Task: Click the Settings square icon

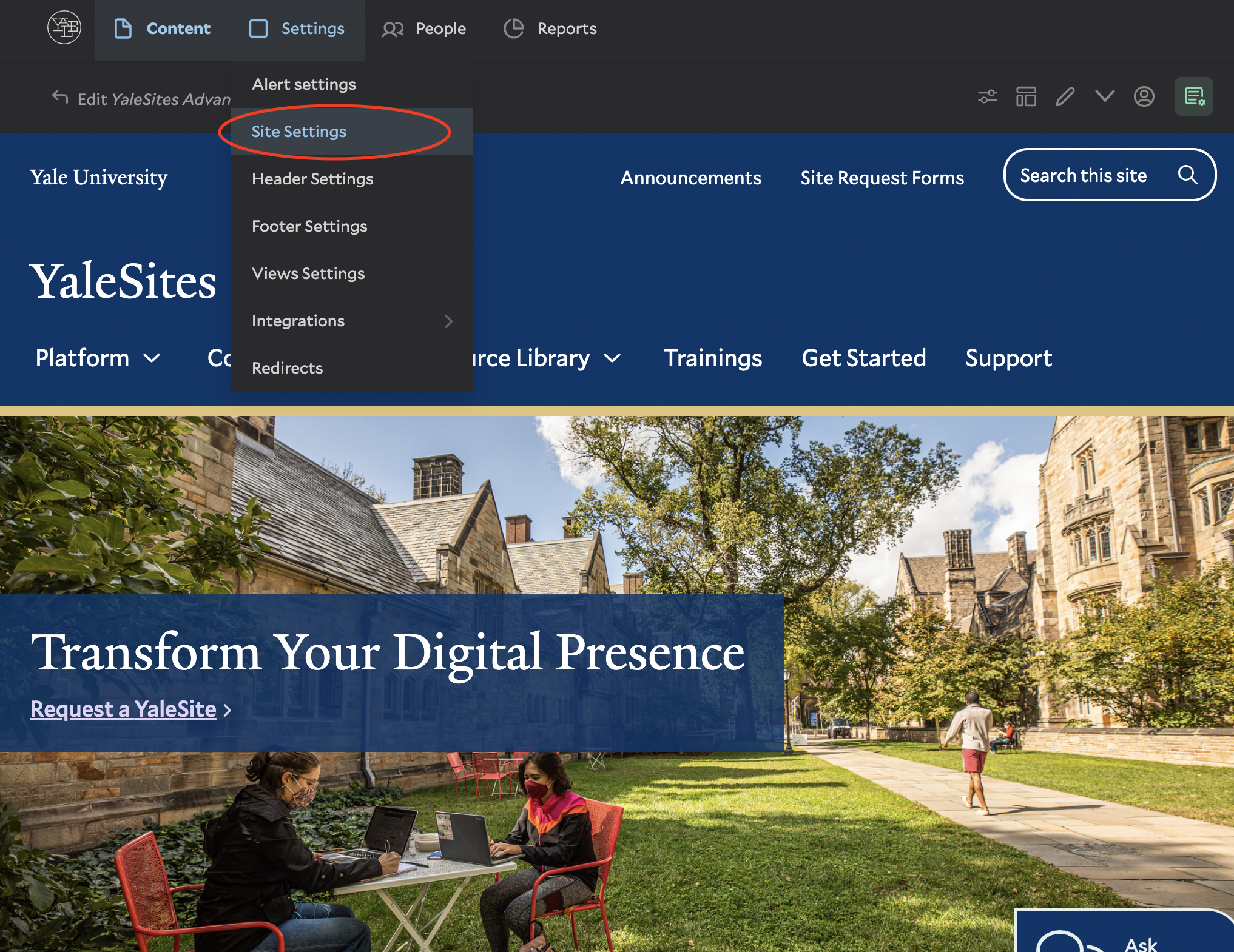Action: (x=258, y=28)
